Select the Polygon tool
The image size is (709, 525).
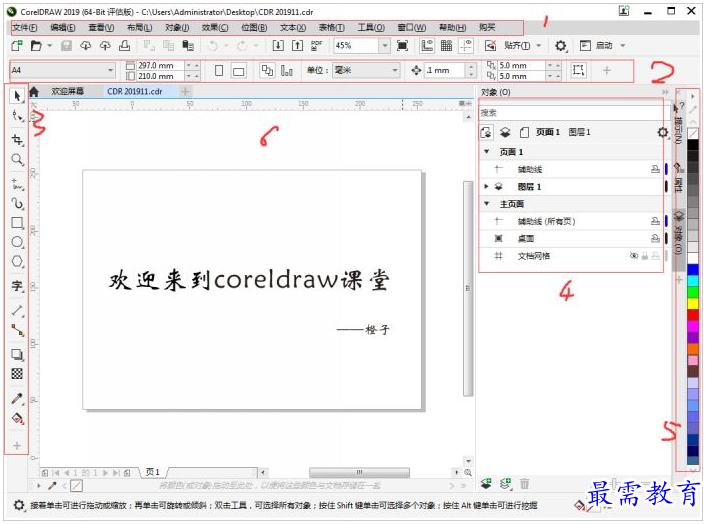point(17,261)
